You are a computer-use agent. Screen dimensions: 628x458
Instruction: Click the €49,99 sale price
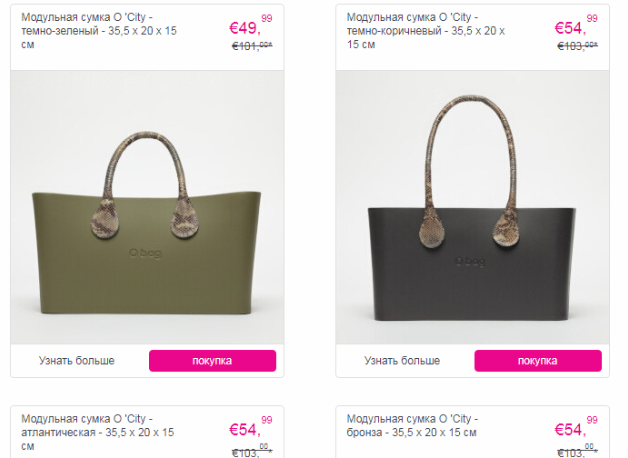pos(251,26)
